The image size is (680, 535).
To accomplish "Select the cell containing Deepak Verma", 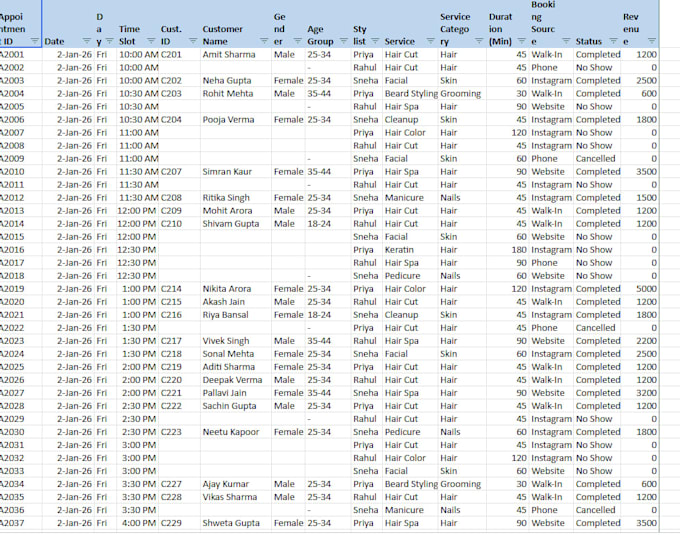I will click(x=235, y=380).
